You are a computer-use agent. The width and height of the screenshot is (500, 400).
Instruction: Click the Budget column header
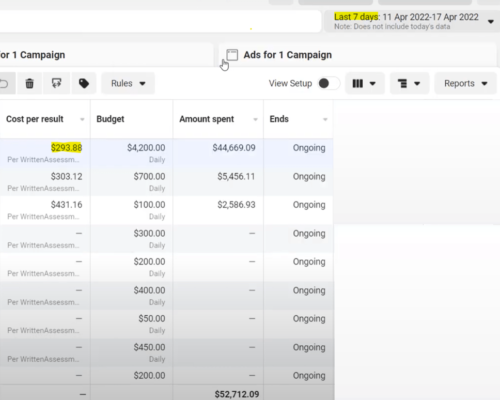click(110, 119)
